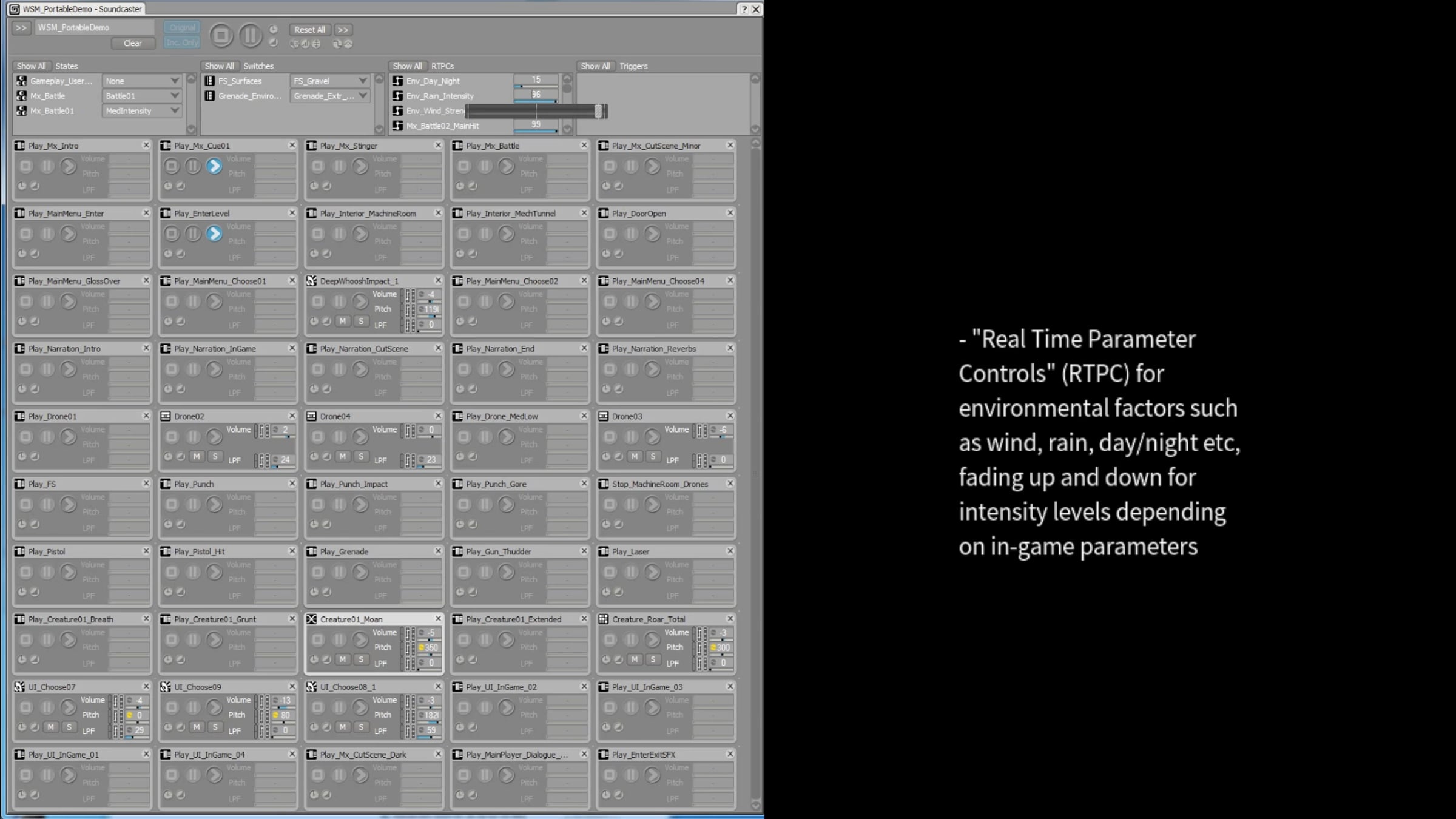Click the Mx_Battle state group icon

tap(22, 96)
